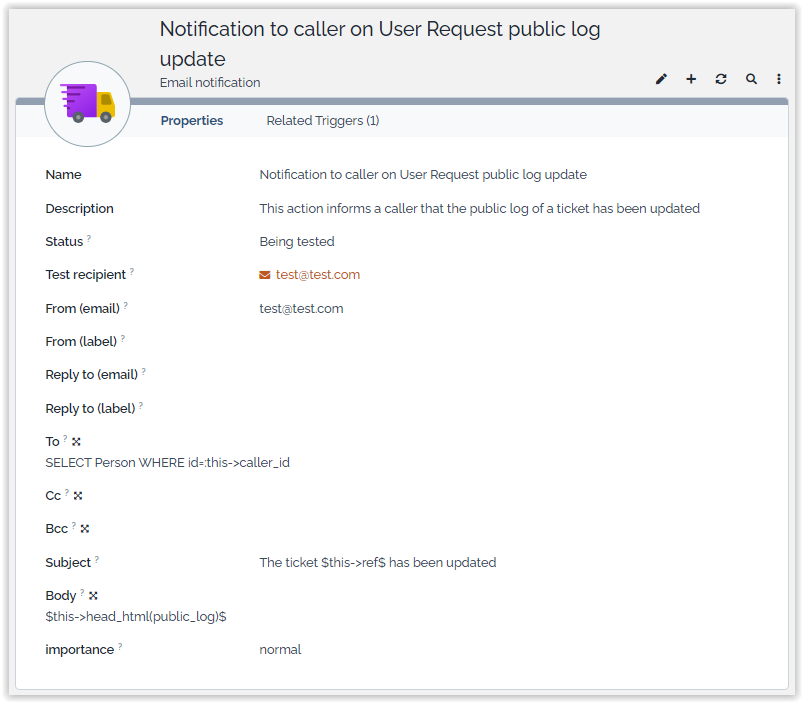Create a new notification with the plus icon
Viewport: 803px width, 703px height.
tap(691, 78)
